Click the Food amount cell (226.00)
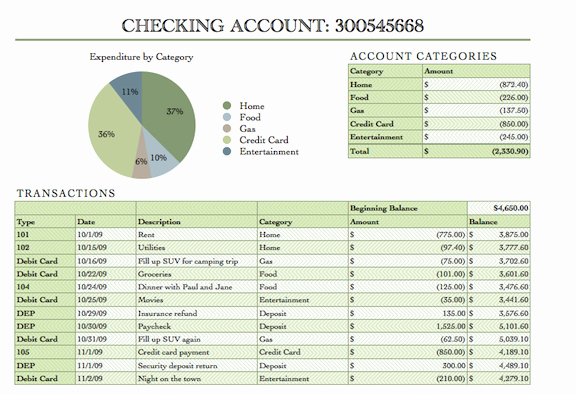The width and height of the screenshot is (576, 394). coord(476,97)
